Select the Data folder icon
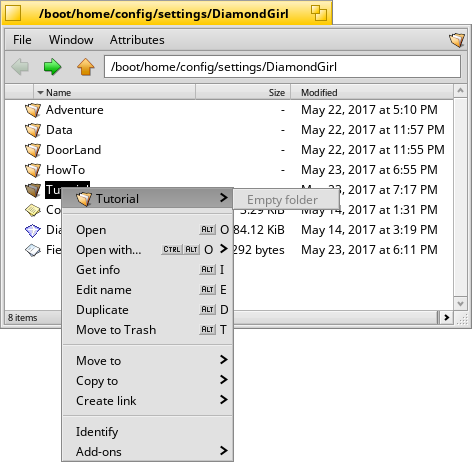Viewport: 472px width, 462px height. [x=33, y=130]
